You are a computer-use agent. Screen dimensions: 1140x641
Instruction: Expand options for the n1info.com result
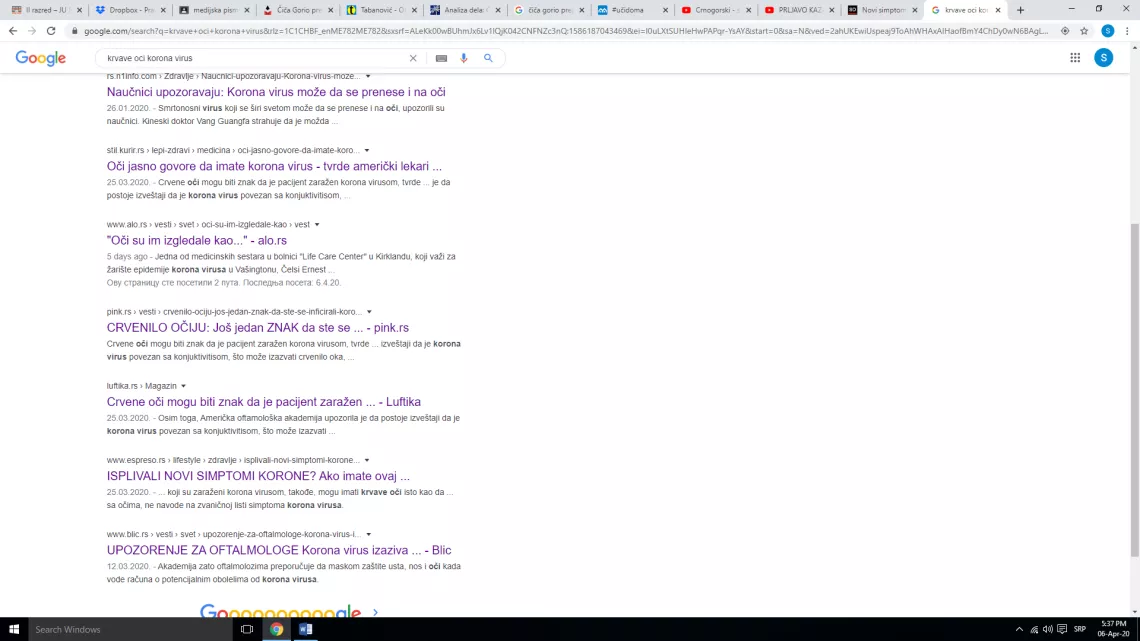point(368,76)
